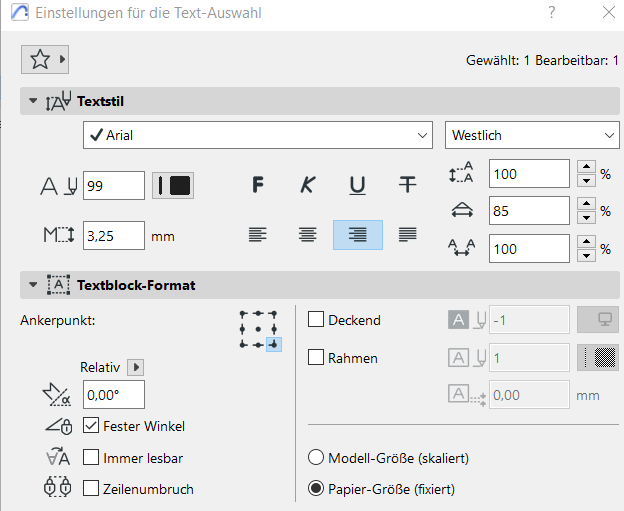Click the text height input field
This screenshot has height=511, width=624.
tap(114, 237)
